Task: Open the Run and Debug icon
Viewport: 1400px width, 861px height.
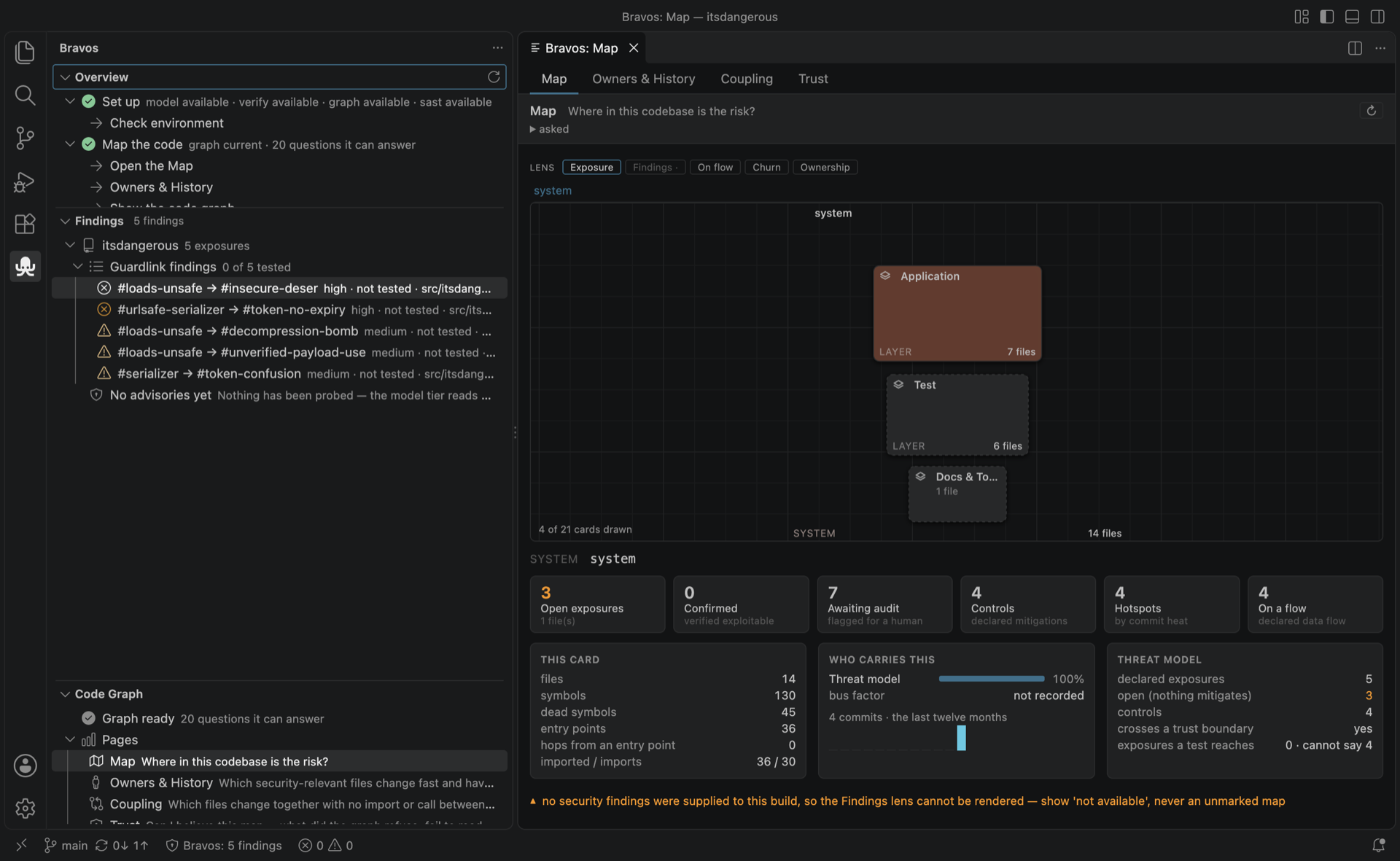Action: [25, 181]
